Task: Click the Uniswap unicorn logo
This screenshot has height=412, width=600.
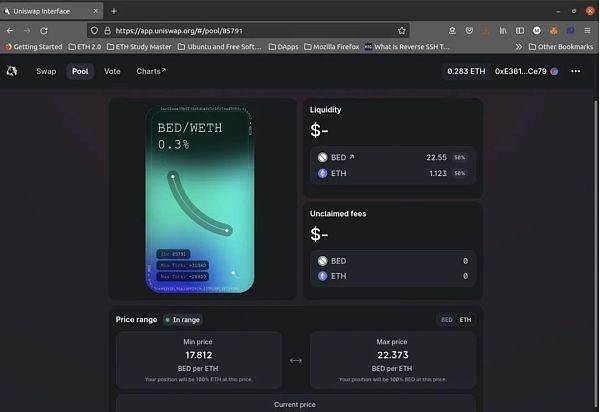Action: click(x=11, y=71)
